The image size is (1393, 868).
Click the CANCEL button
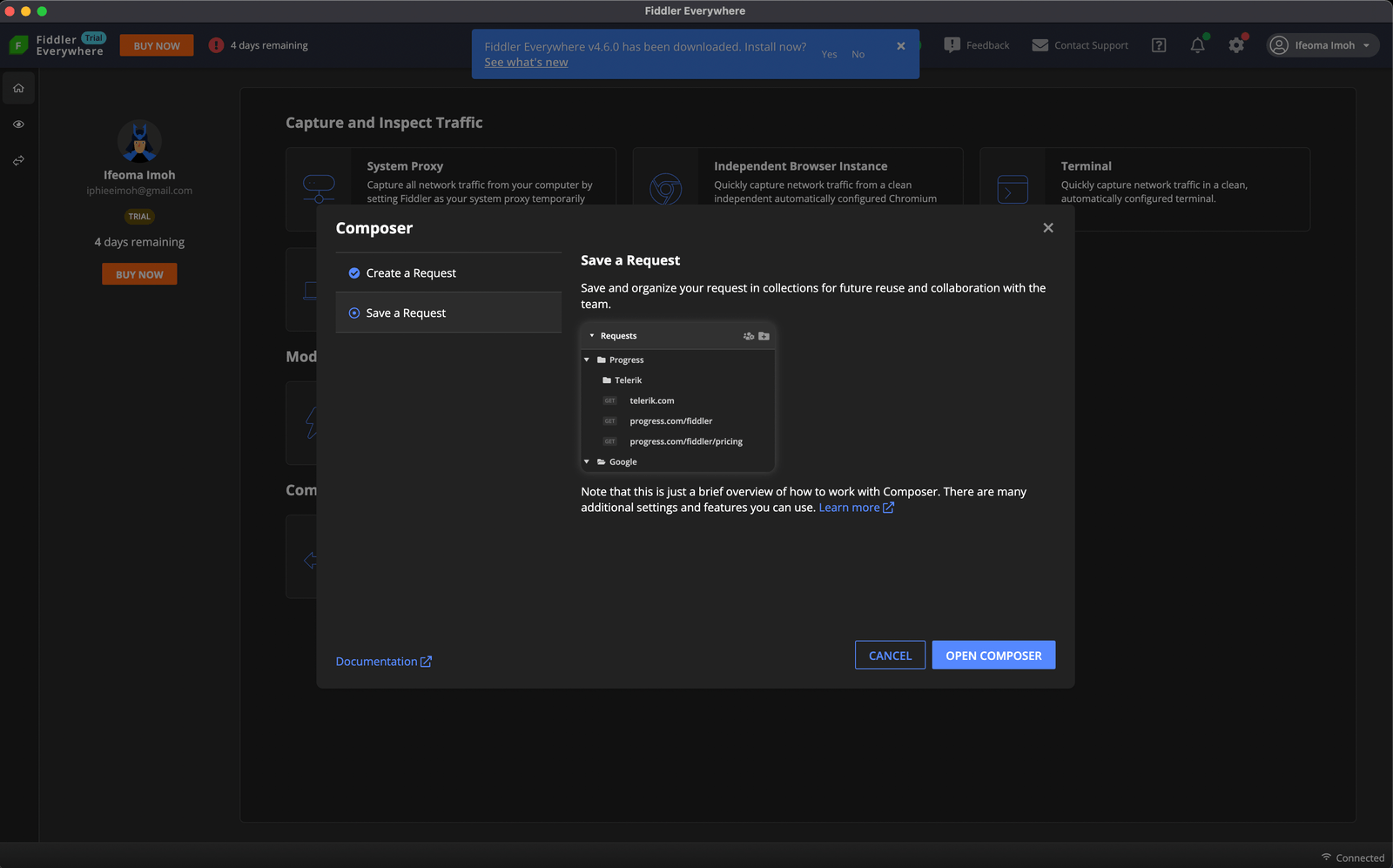[890, 656]
